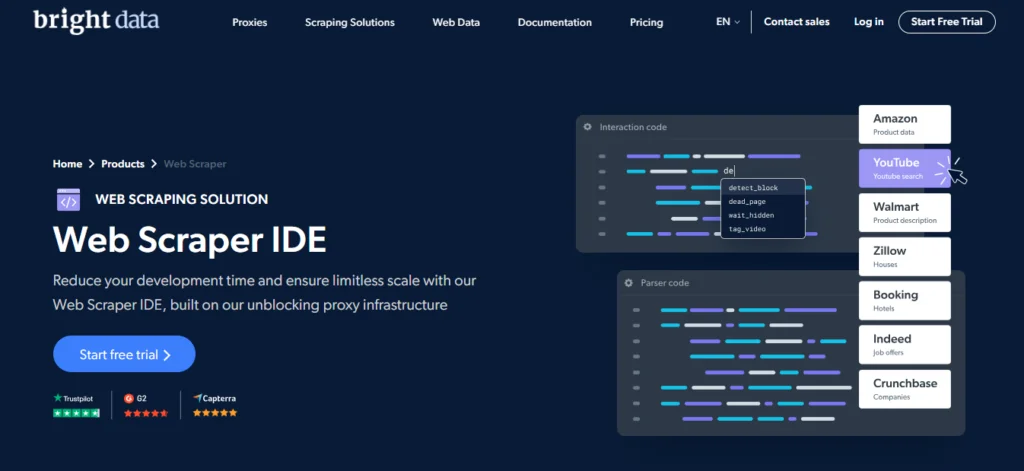Click the Trustpilot green stars
Viewport: 1024px width, 471px height.
tap(76, 413)
